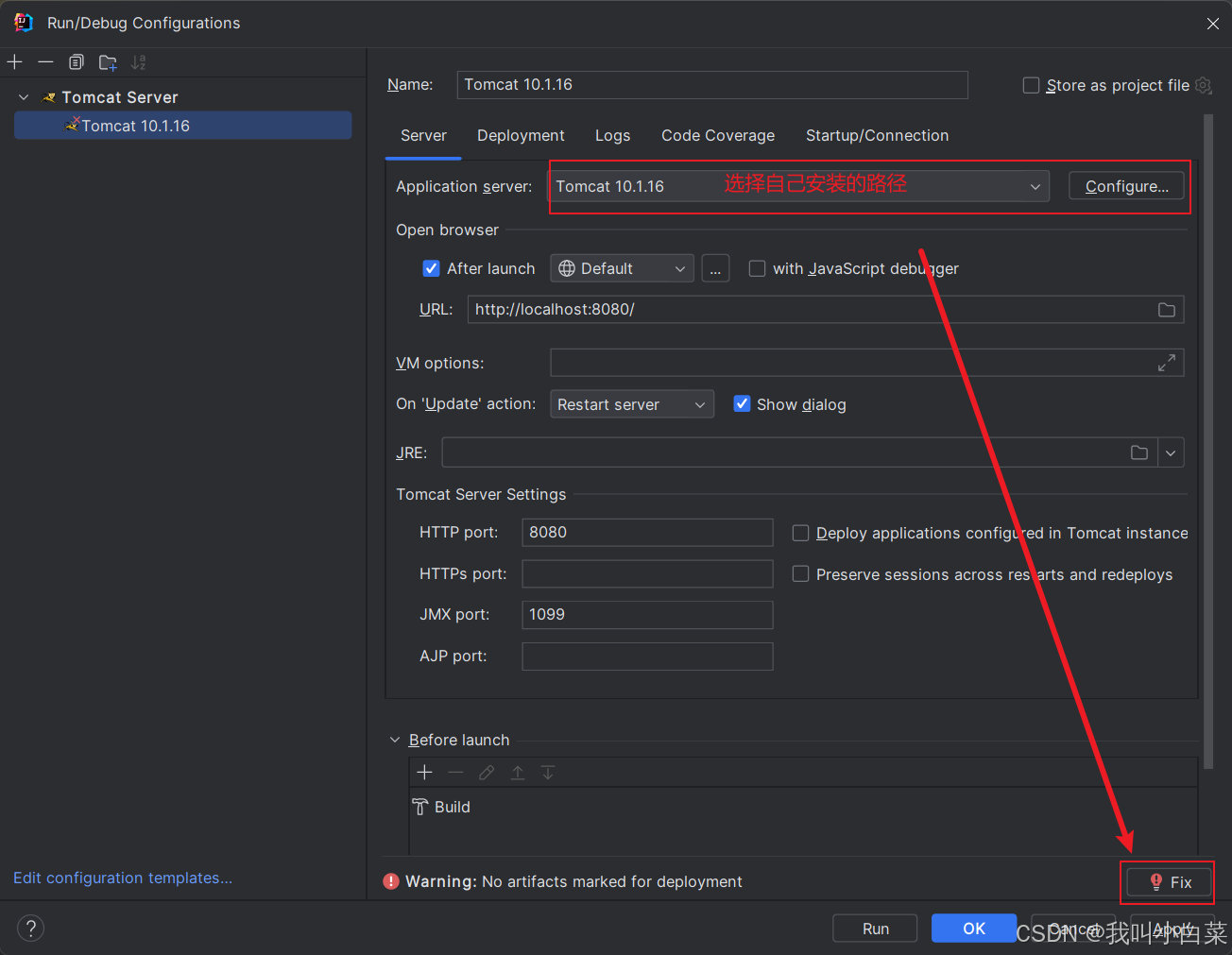Create new folder in configurations toolbar

click(x=108, y=62)
